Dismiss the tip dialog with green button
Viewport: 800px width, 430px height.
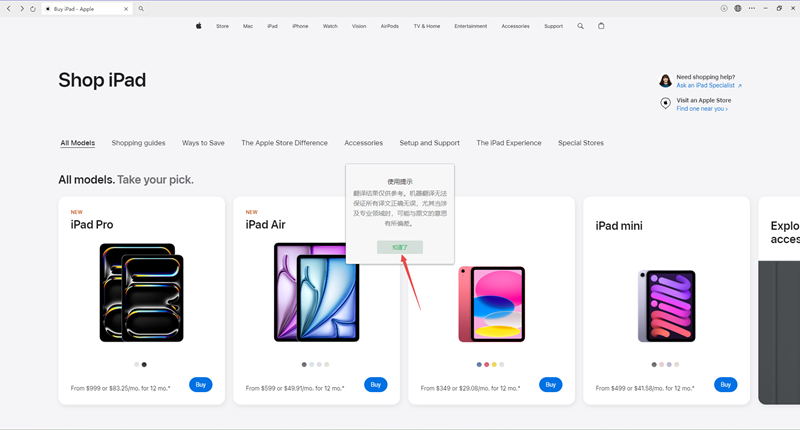(x=399, y=247)
